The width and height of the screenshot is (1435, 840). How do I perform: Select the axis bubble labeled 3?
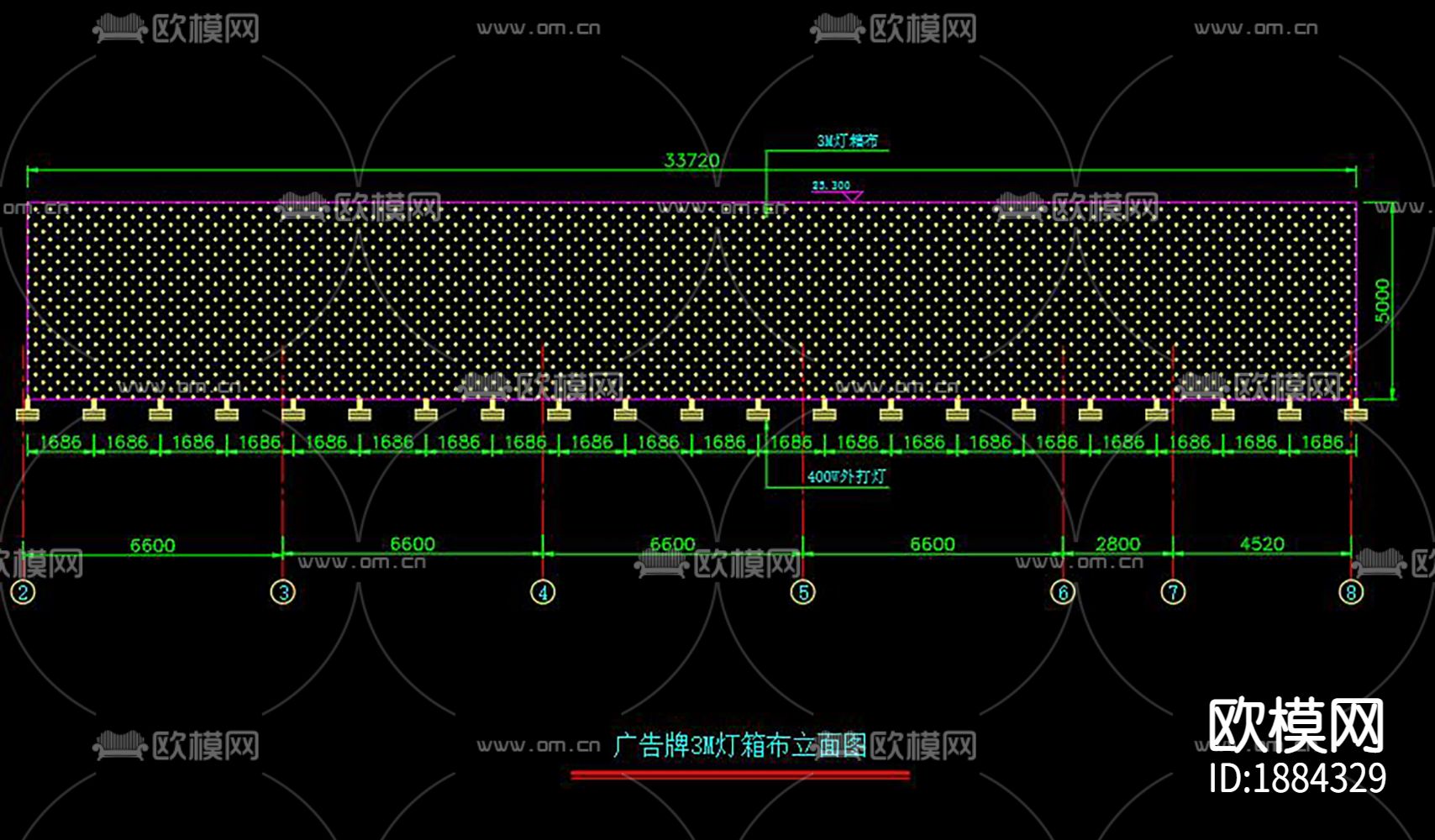click(x=284, y=591)
